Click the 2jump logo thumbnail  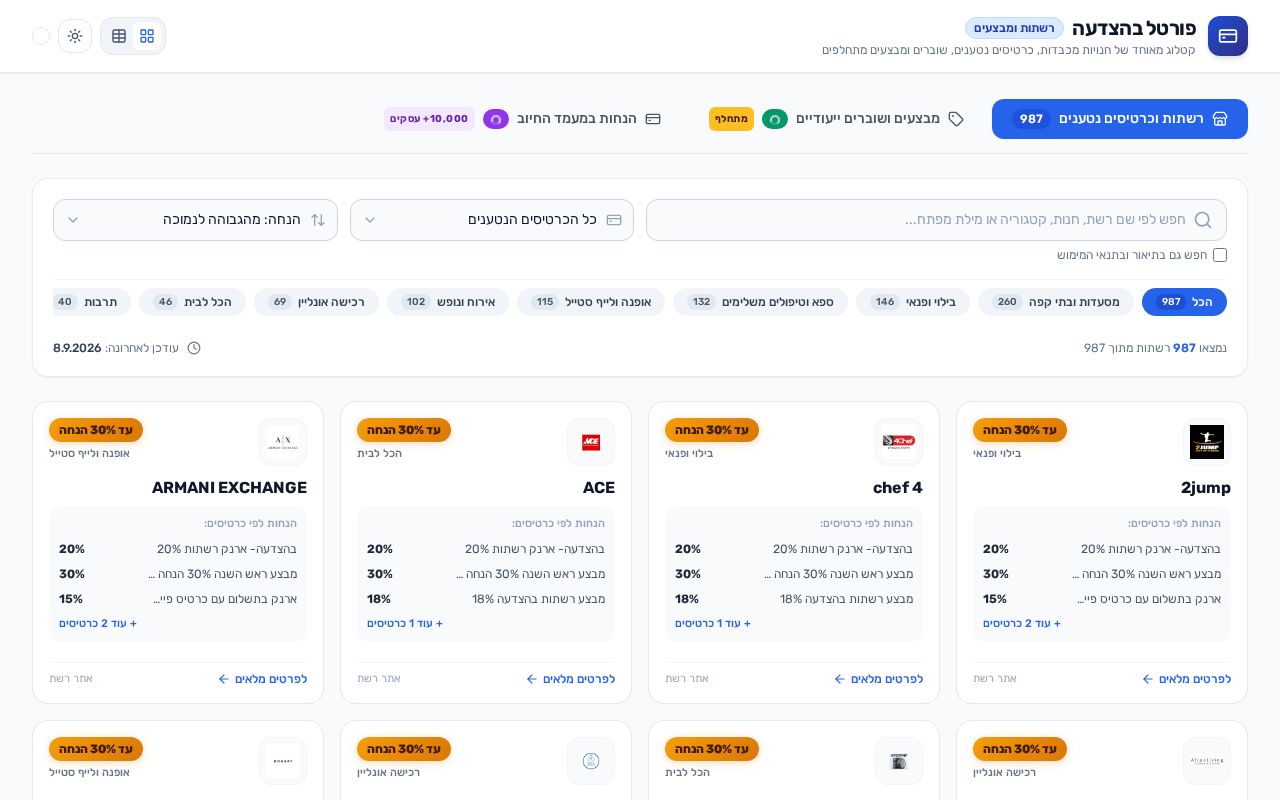1207,442
